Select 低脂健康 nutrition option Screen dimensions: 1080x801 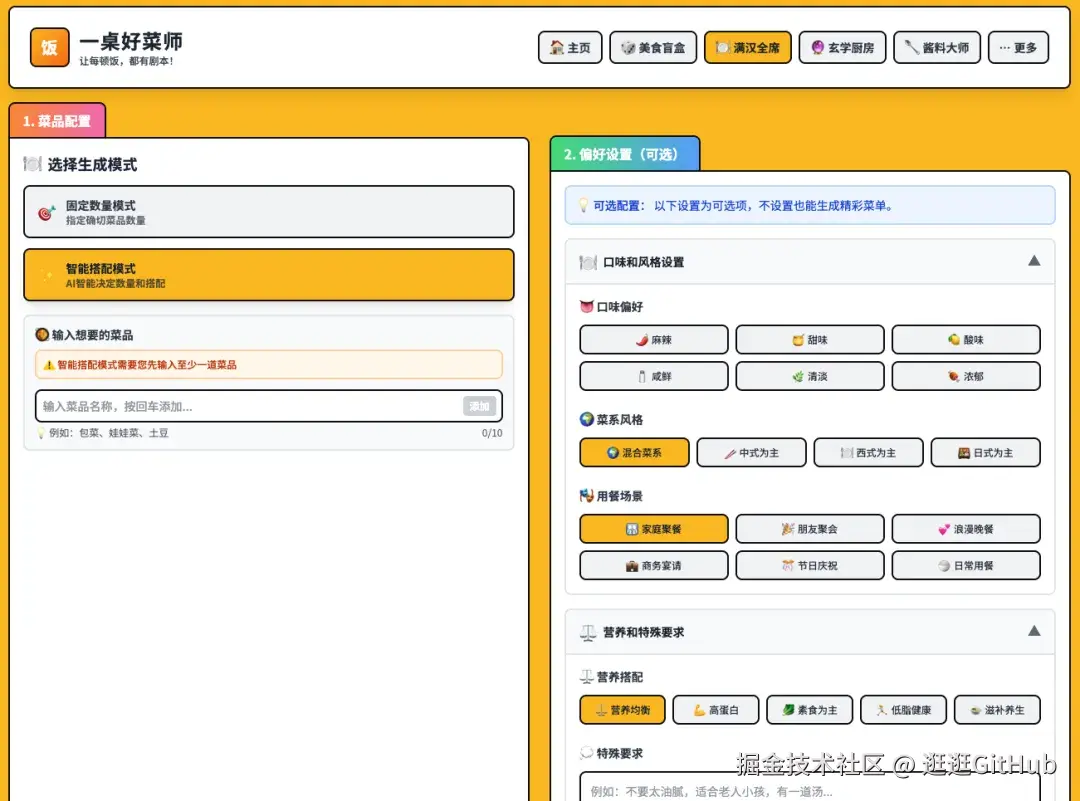coord(904,709)
